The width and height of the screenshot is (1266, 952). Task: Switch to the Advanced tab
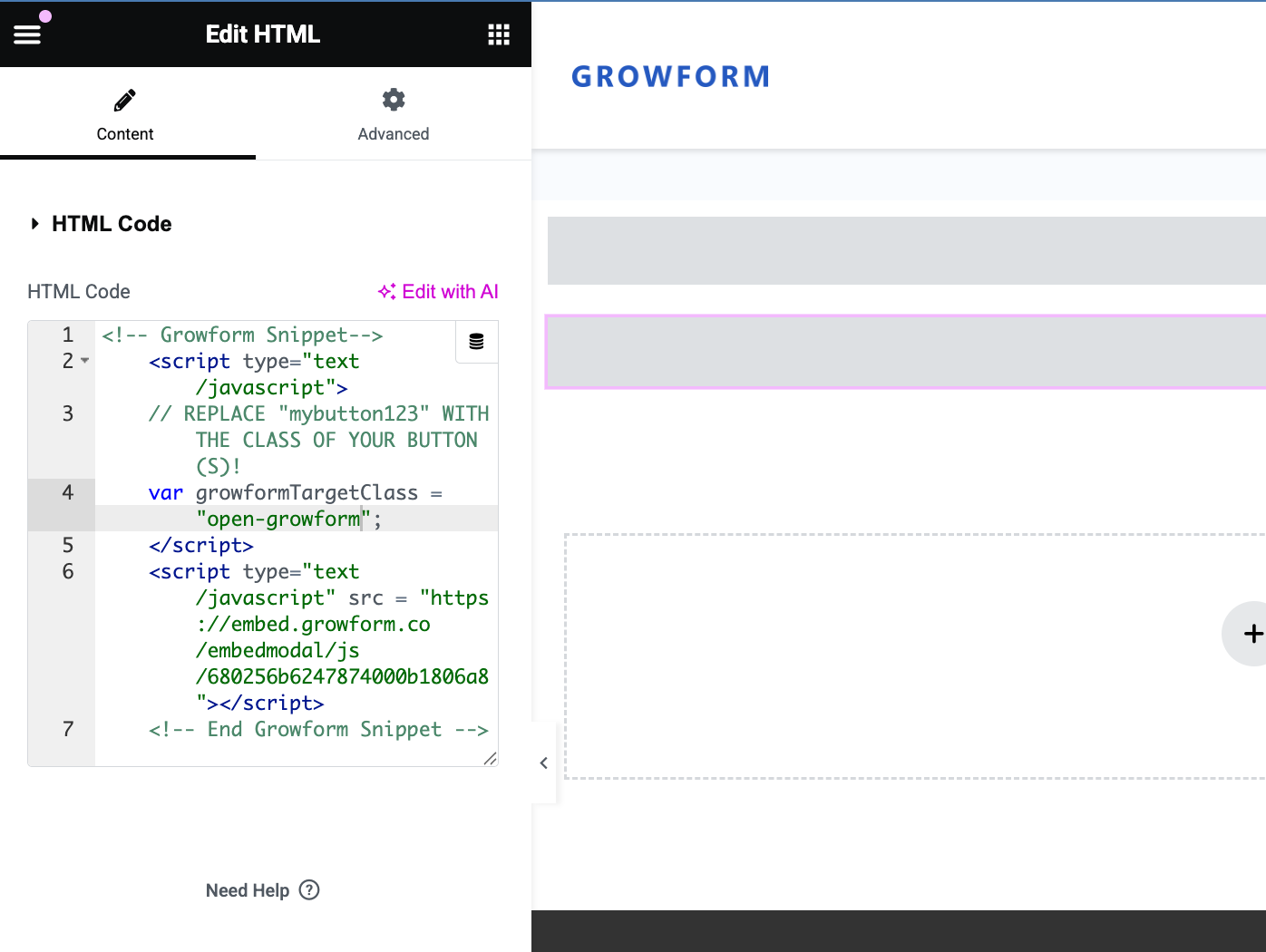coord(394,114)
